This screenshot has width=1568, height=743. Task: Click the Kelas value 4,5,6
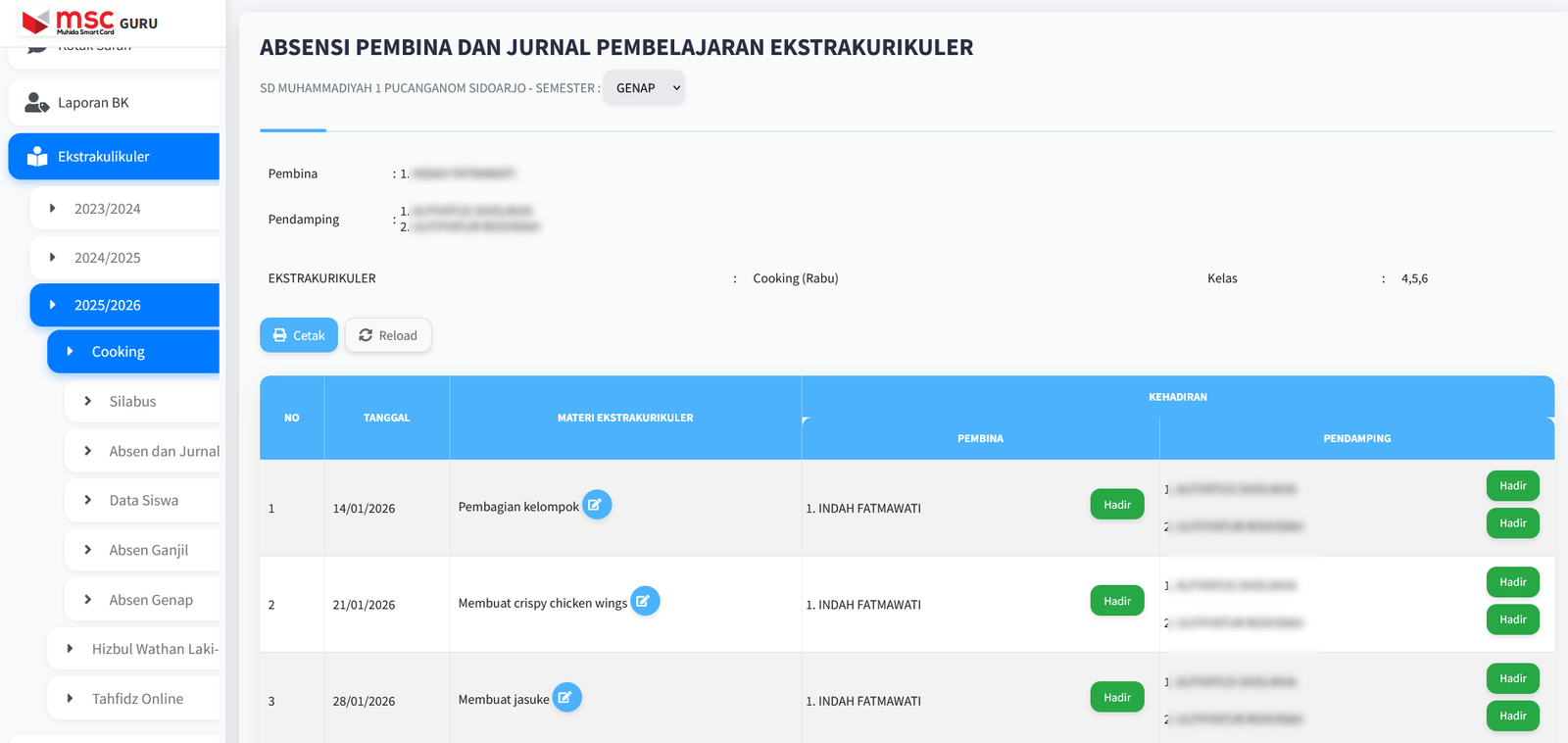click(1414, 278)
